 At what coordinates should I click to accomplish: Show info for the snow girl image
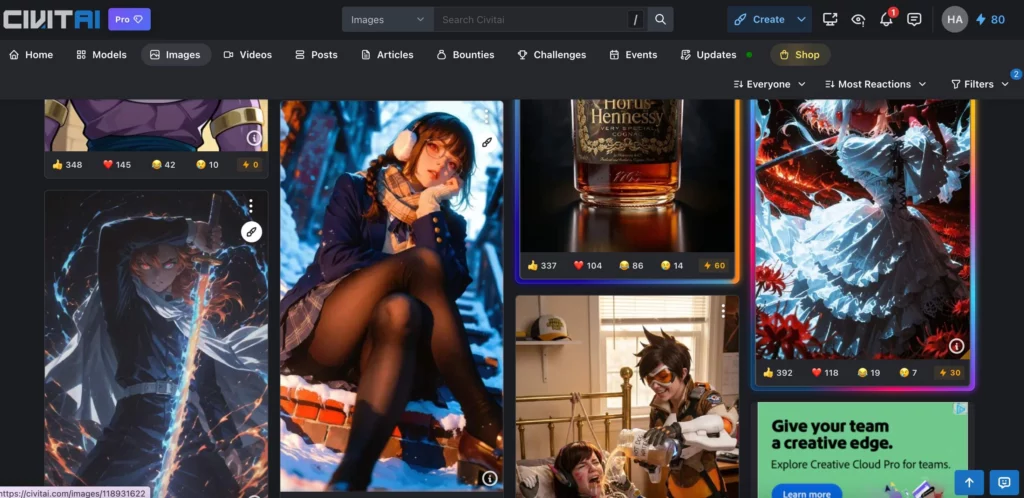pyautogui.click(x=490, y=480)
